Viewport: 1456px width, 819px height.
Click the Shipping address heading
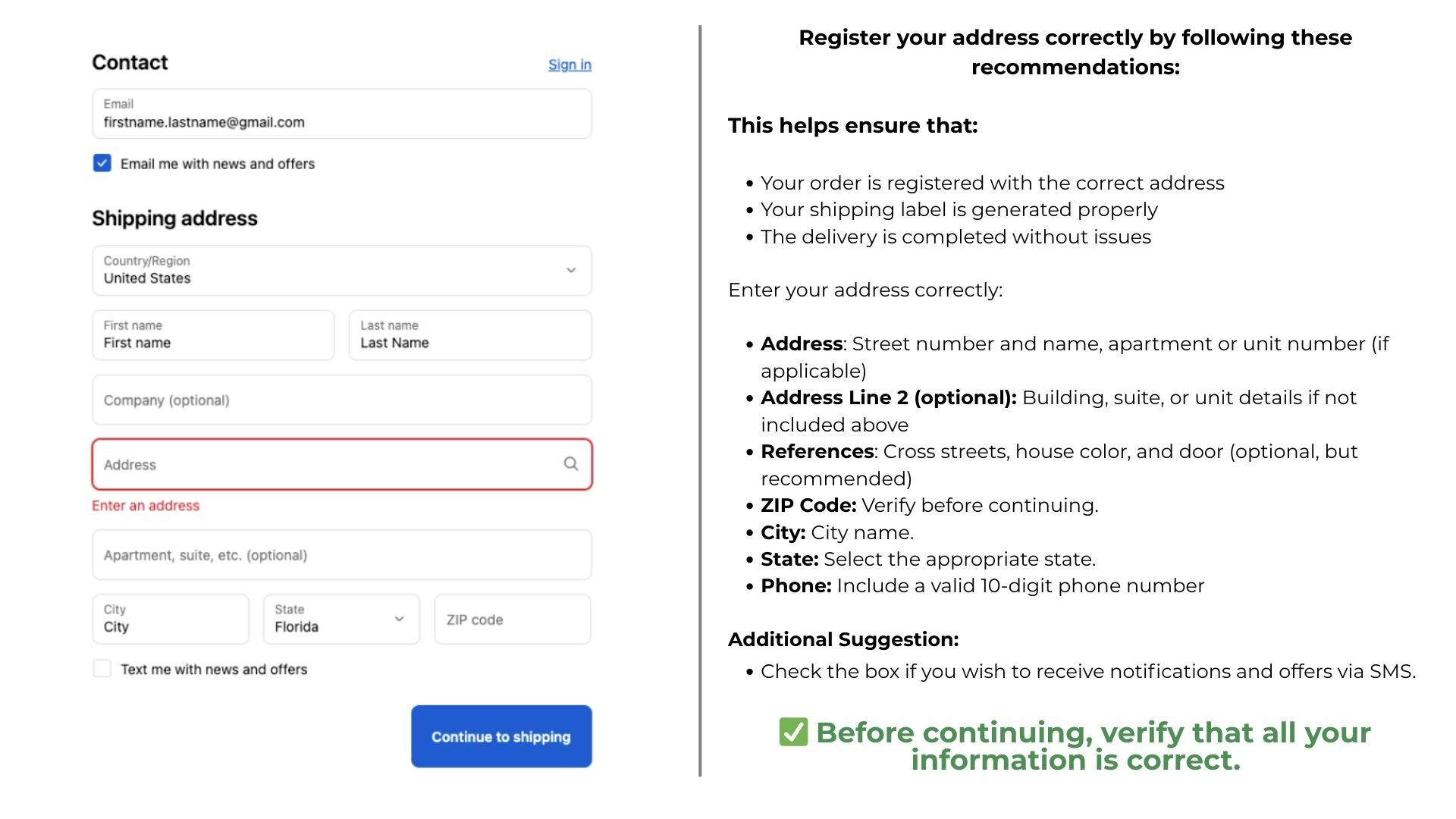[174, 218]
